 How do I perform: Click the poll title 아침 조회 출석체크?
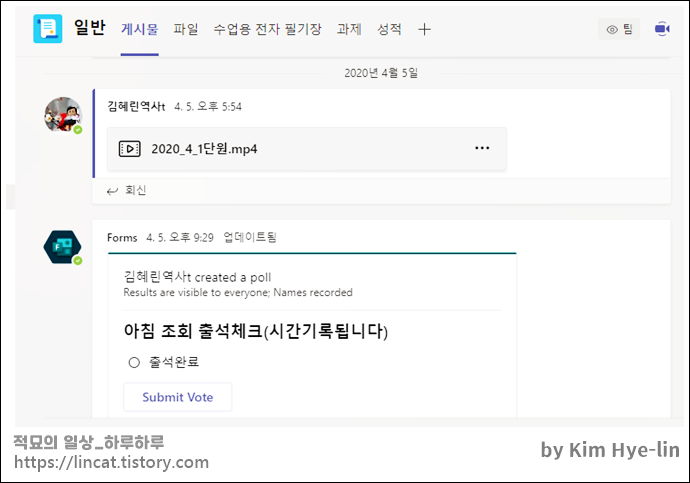pyautogui.click(x=256, y=331)
